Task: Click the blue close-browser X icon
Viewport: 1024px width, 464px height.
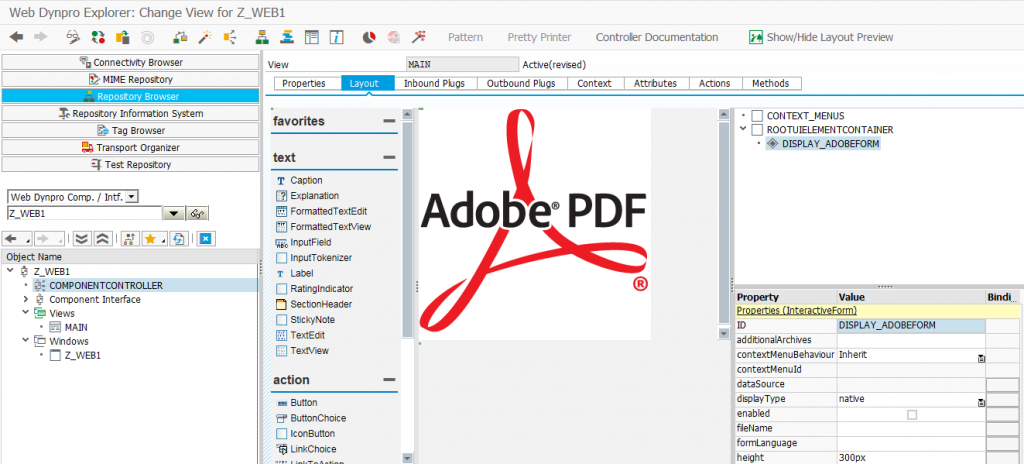Action: pyautogui.click(x=205, y=239)
